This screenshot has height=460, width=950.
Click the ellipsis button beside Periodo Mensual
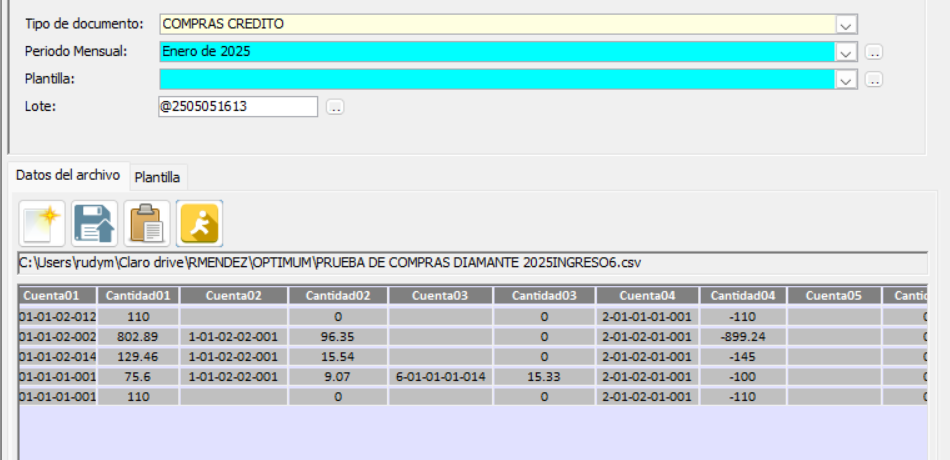point(874,52)
